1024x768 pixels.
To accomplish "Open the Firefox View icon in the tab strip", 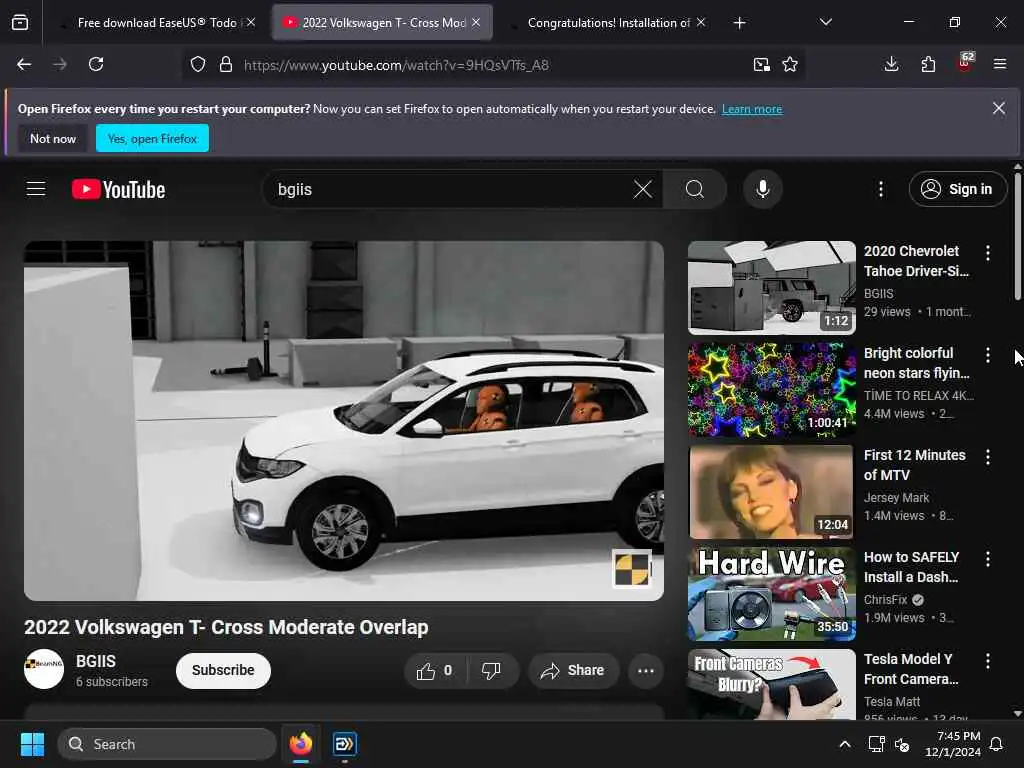I will click(20, 23).
